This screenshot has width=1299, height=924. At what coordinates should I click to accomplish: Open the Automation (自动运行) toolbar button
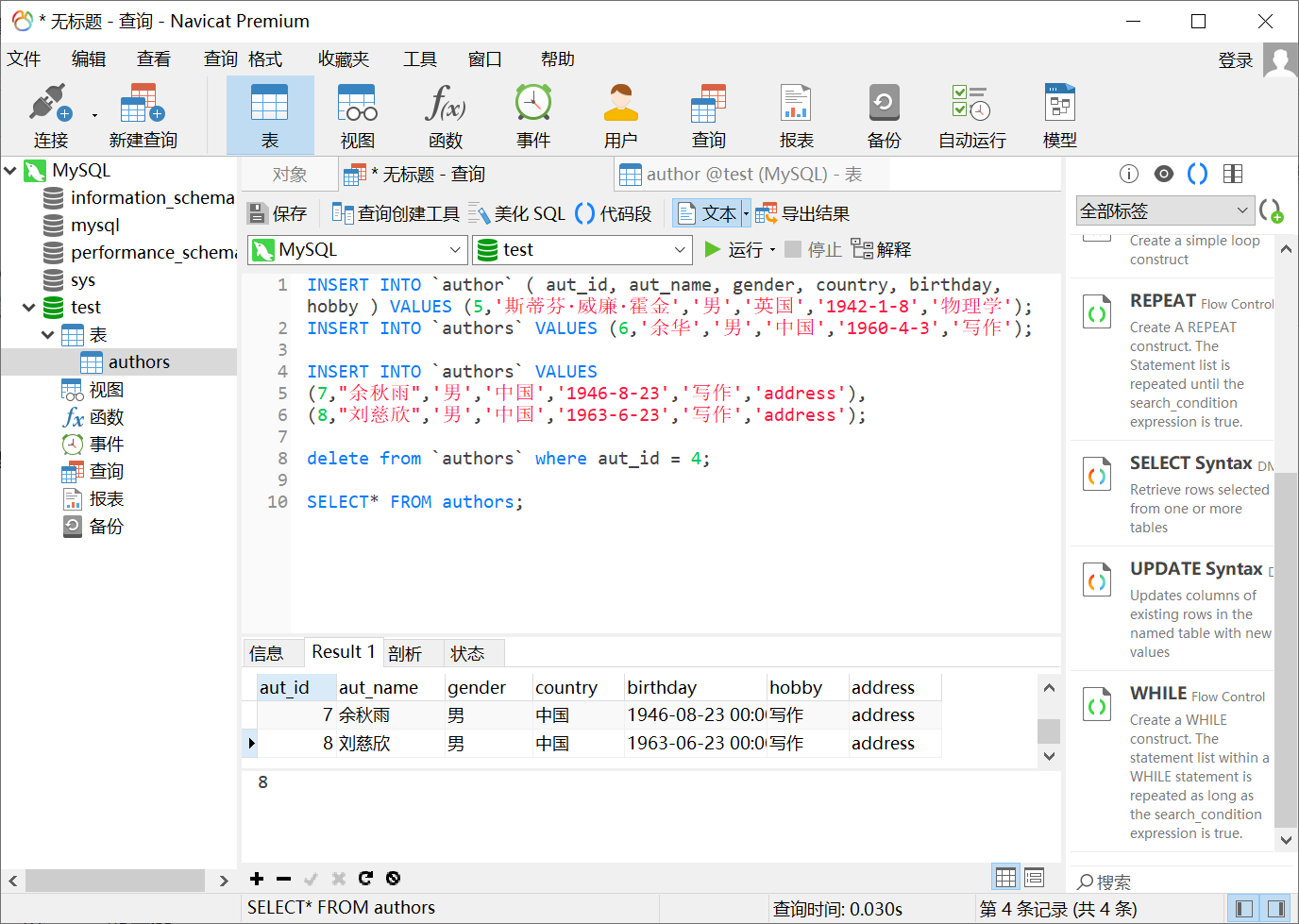pos(972,116)
